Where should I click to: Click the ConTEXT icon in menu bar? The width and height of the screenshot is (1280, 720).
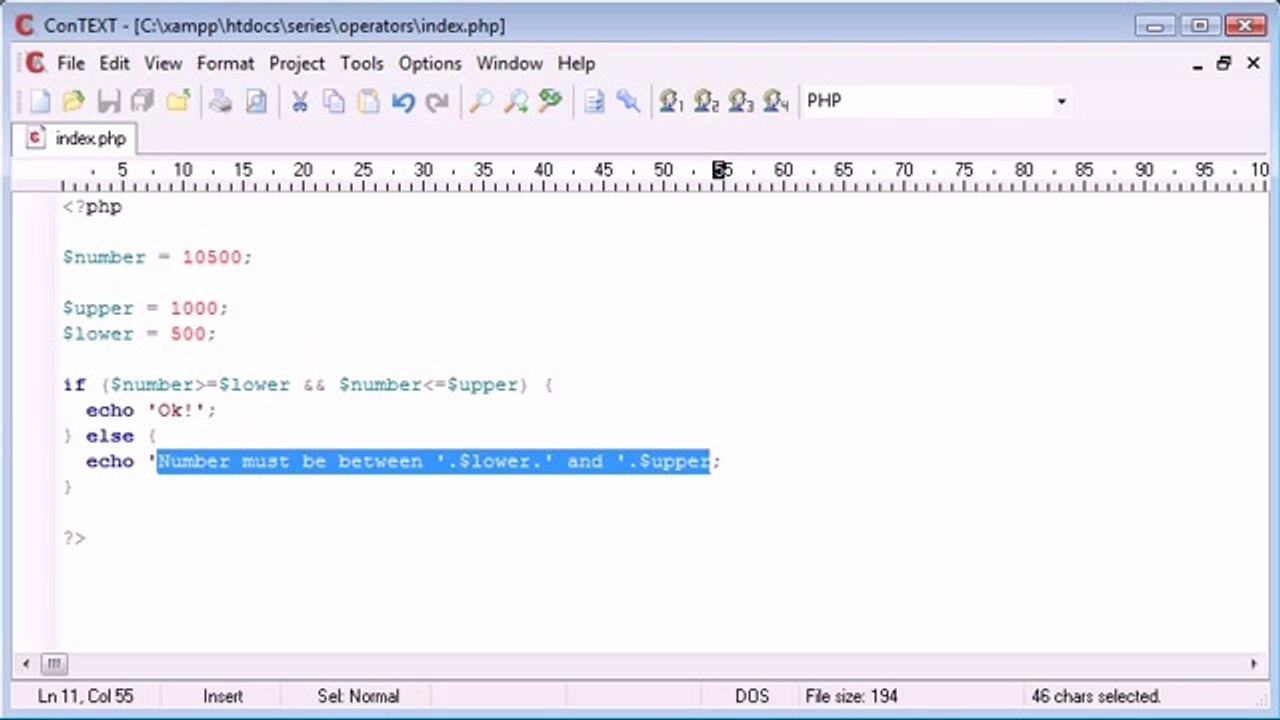pos(35,63)
